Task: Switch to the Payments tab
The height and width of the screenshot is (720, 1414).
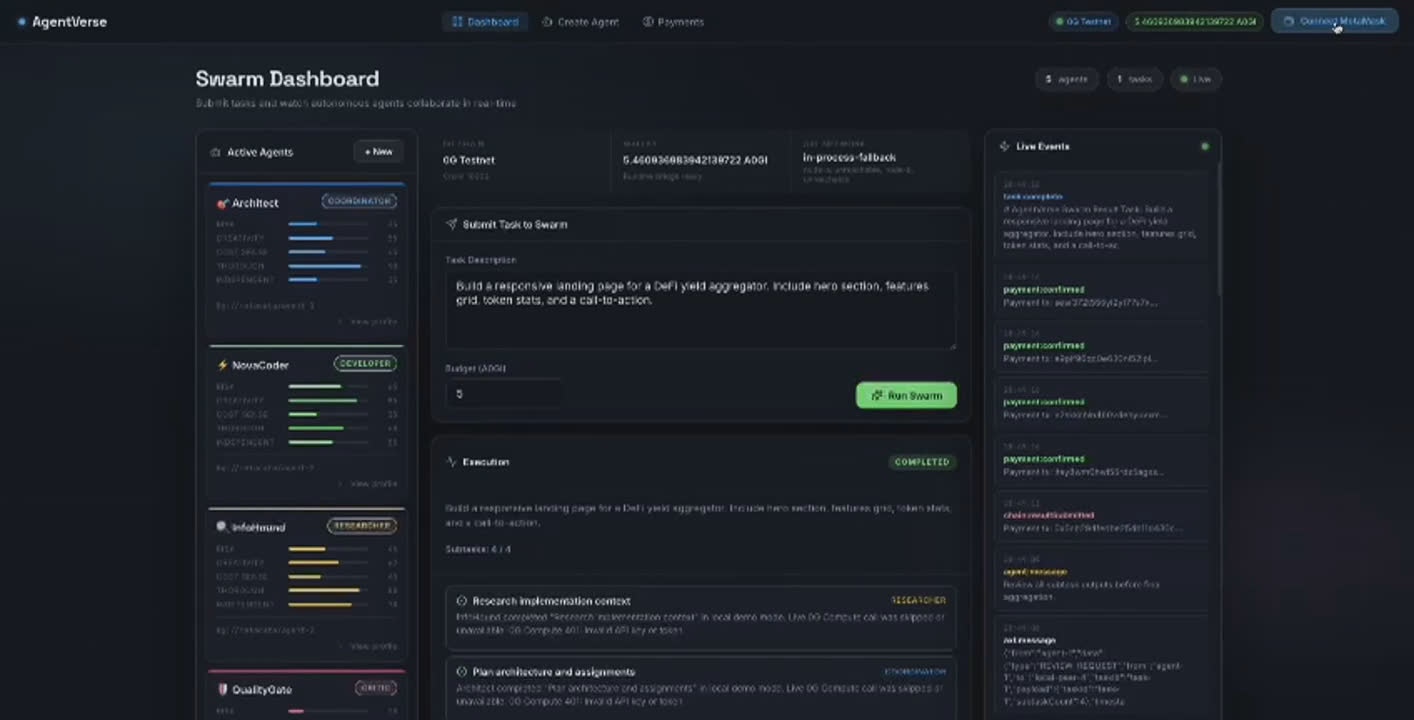Action: (673, 22)
